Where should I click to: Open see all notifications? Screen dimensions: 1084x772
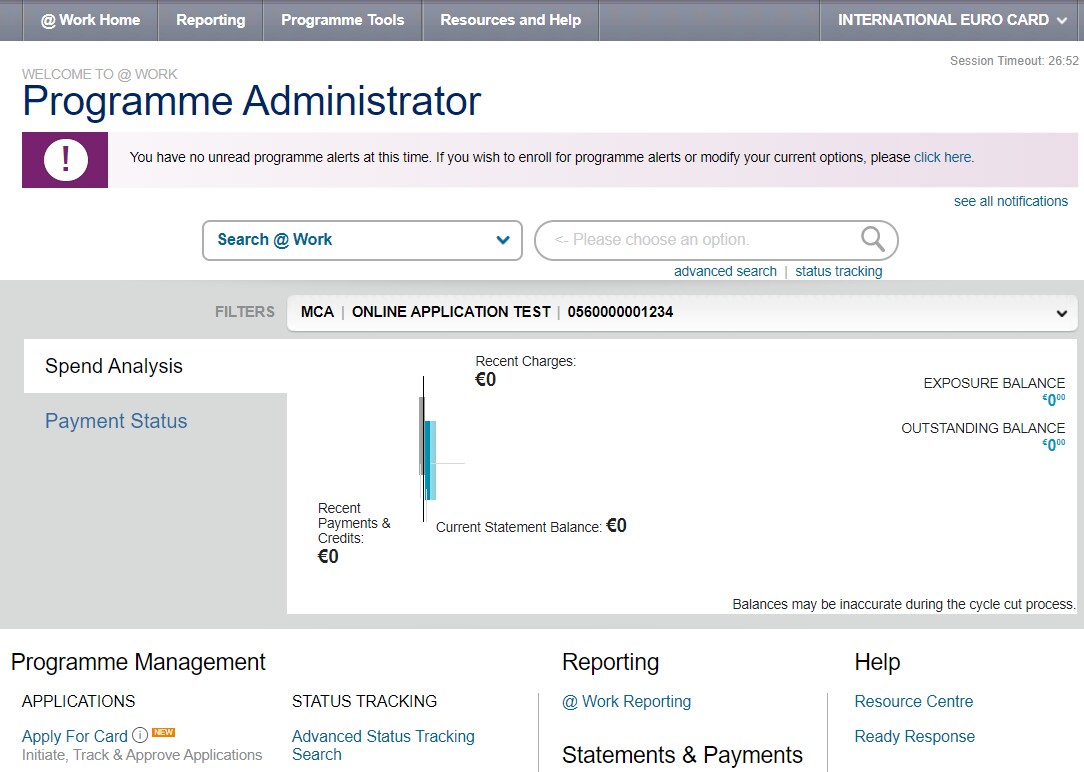1010,201
